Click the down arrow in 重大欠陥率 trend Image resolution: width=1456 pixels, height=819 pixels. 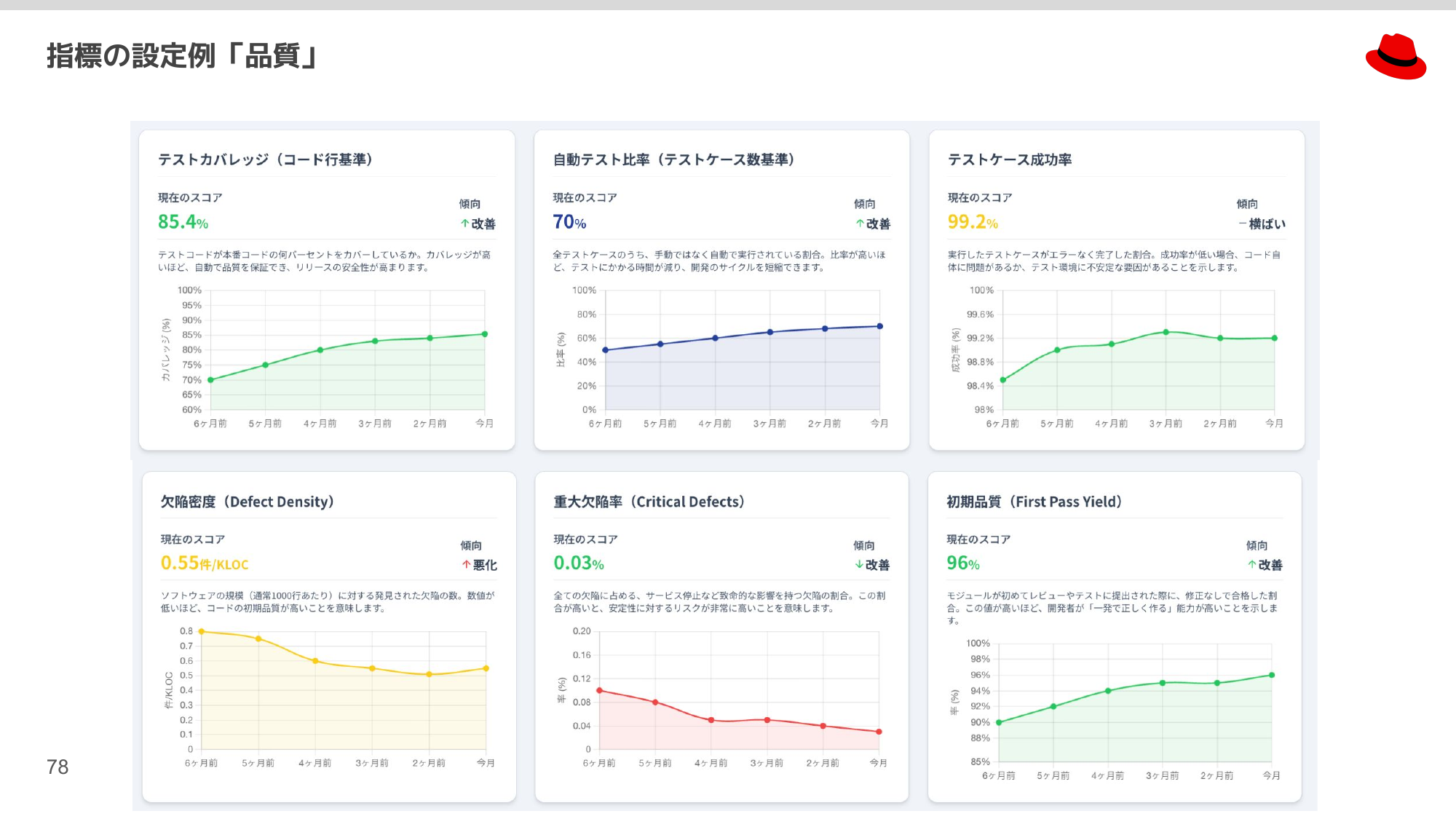point(859,564)
